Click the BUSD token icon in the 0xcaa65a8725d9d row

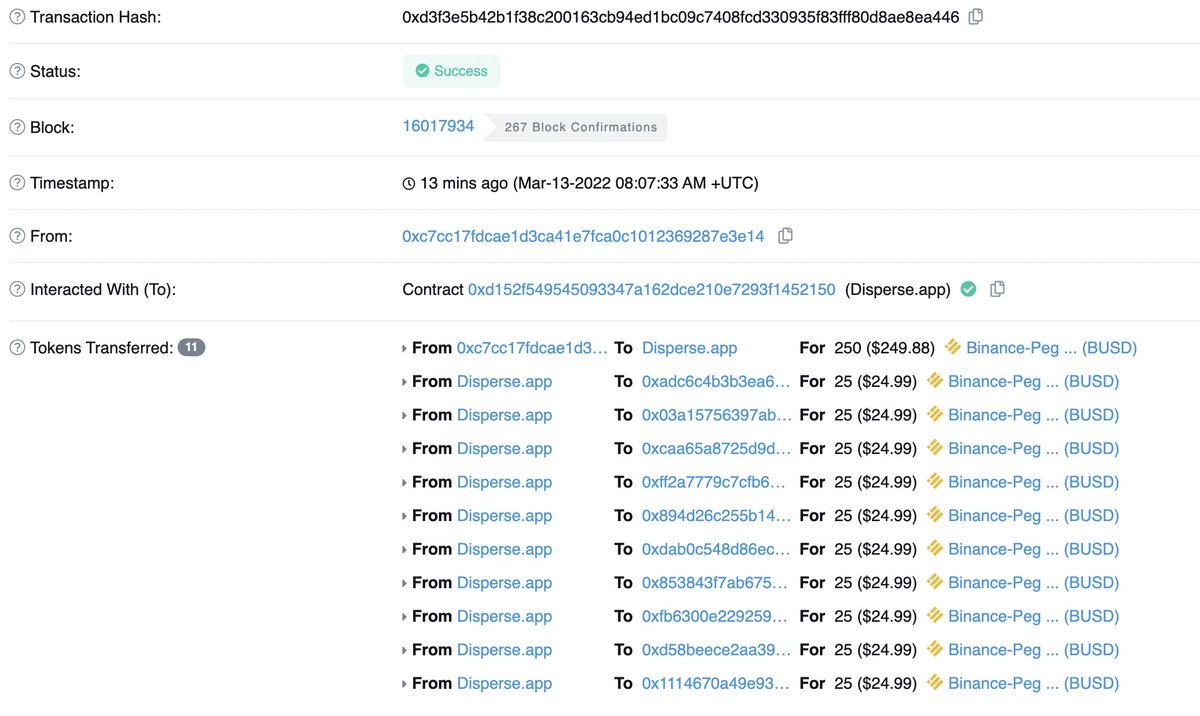935,448
